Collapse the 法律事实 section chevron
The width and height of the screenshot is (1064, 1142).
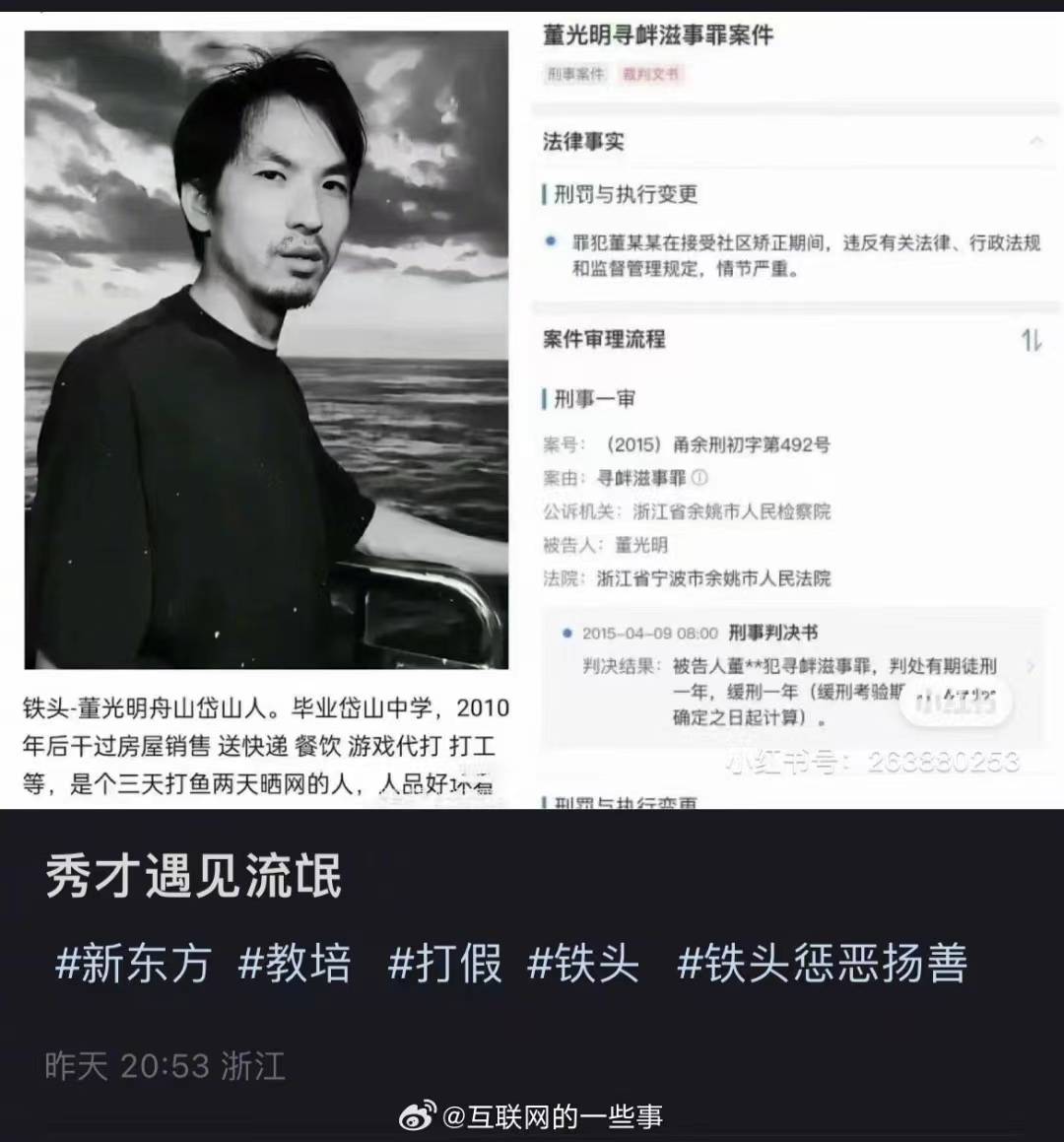pyautogui.click(x=1036, y=141)
